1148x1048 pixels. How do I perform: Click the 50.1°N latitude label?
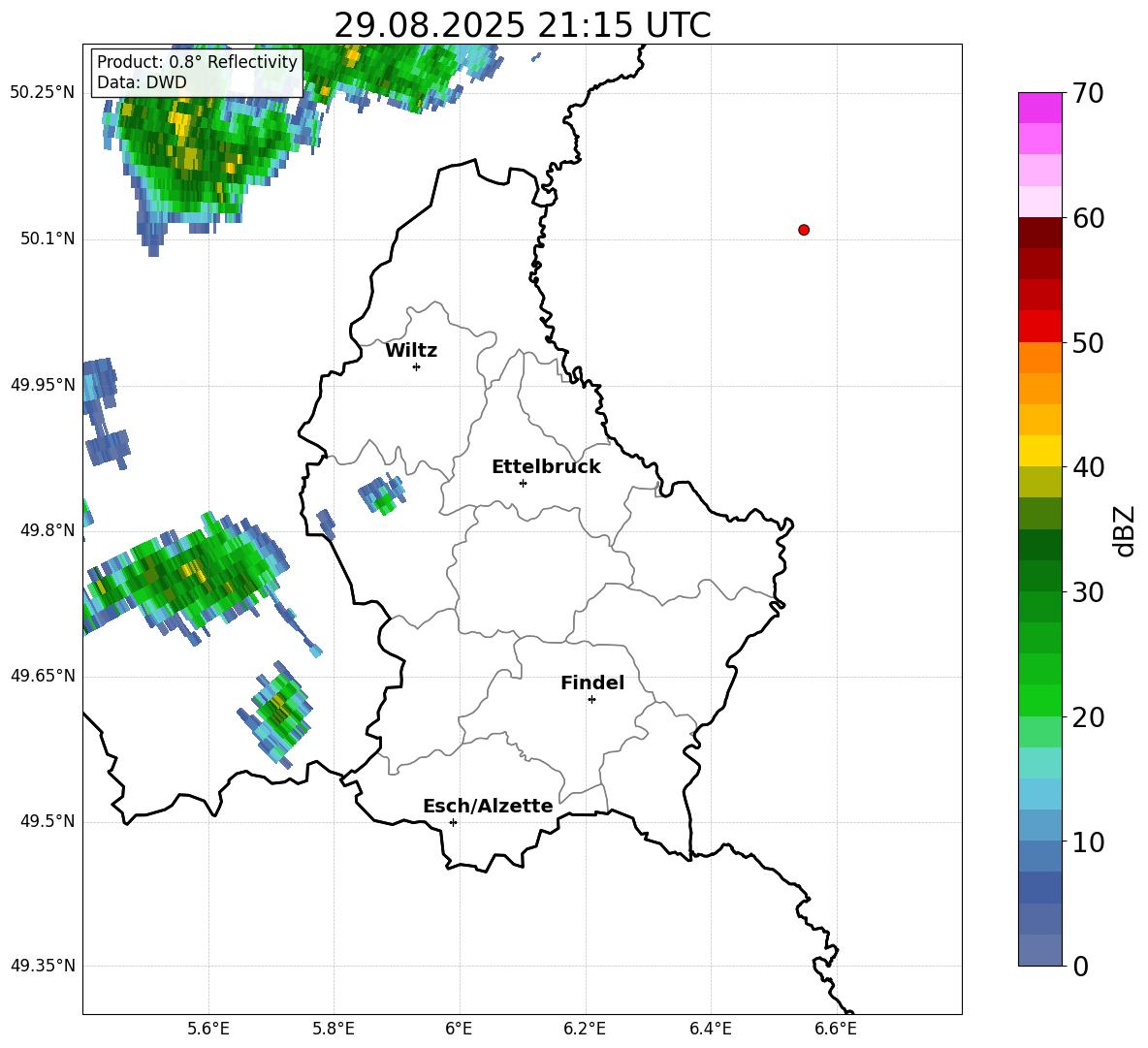48,238
